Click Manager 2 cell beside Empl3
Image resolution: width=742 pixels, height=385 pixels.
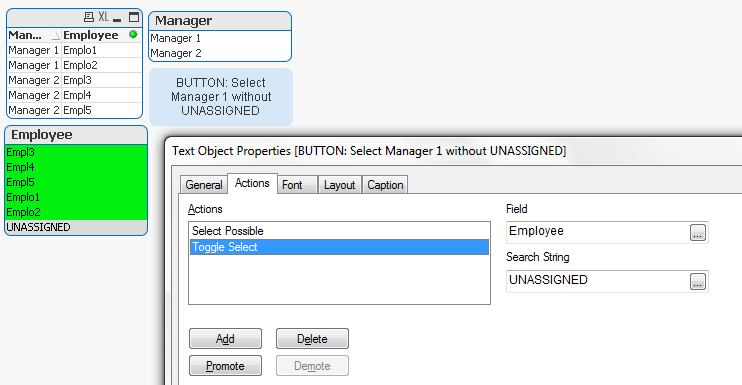34,80
